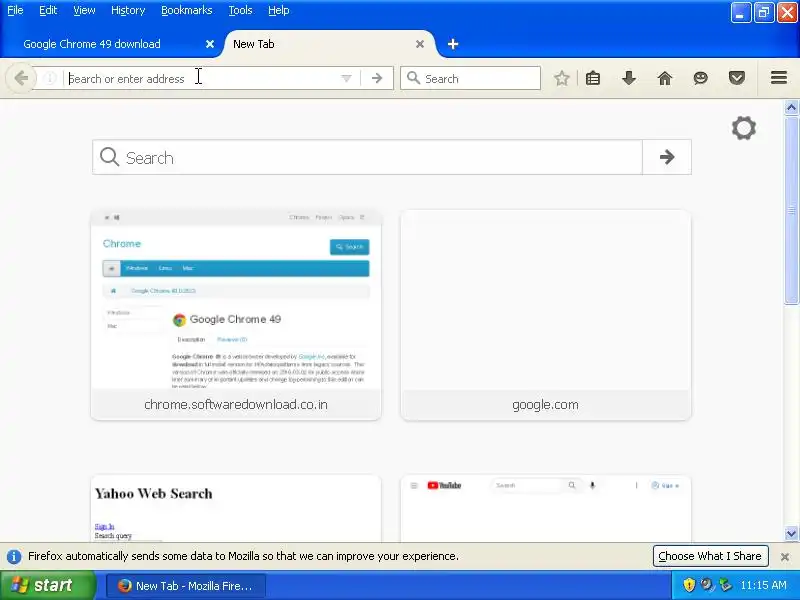This screenshot has height=600, width=800.
Task: Click the scrollbar up arrow
Action: pos(791,107)
